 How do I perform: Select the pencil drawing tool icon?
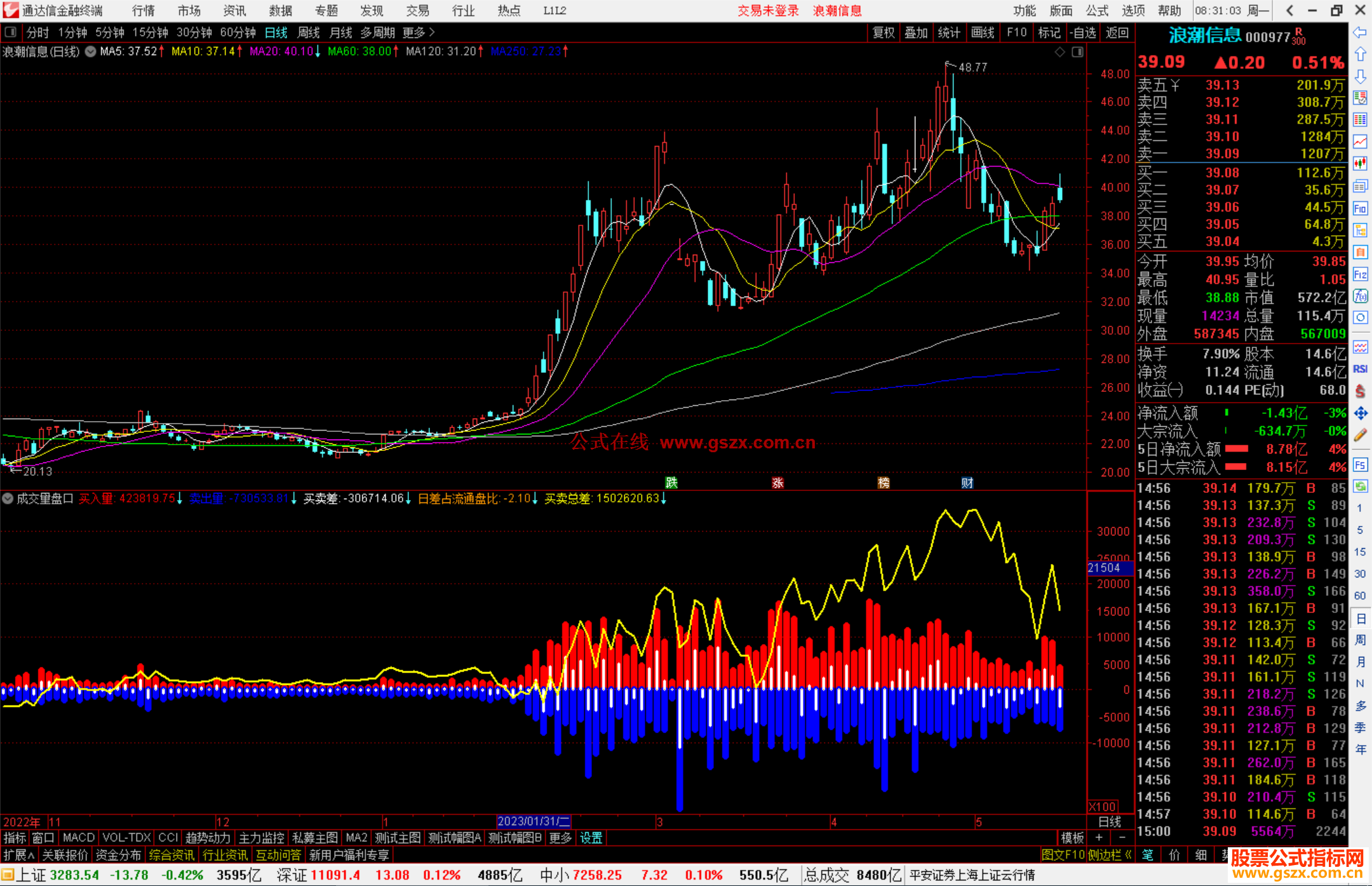pos(1360,435)
